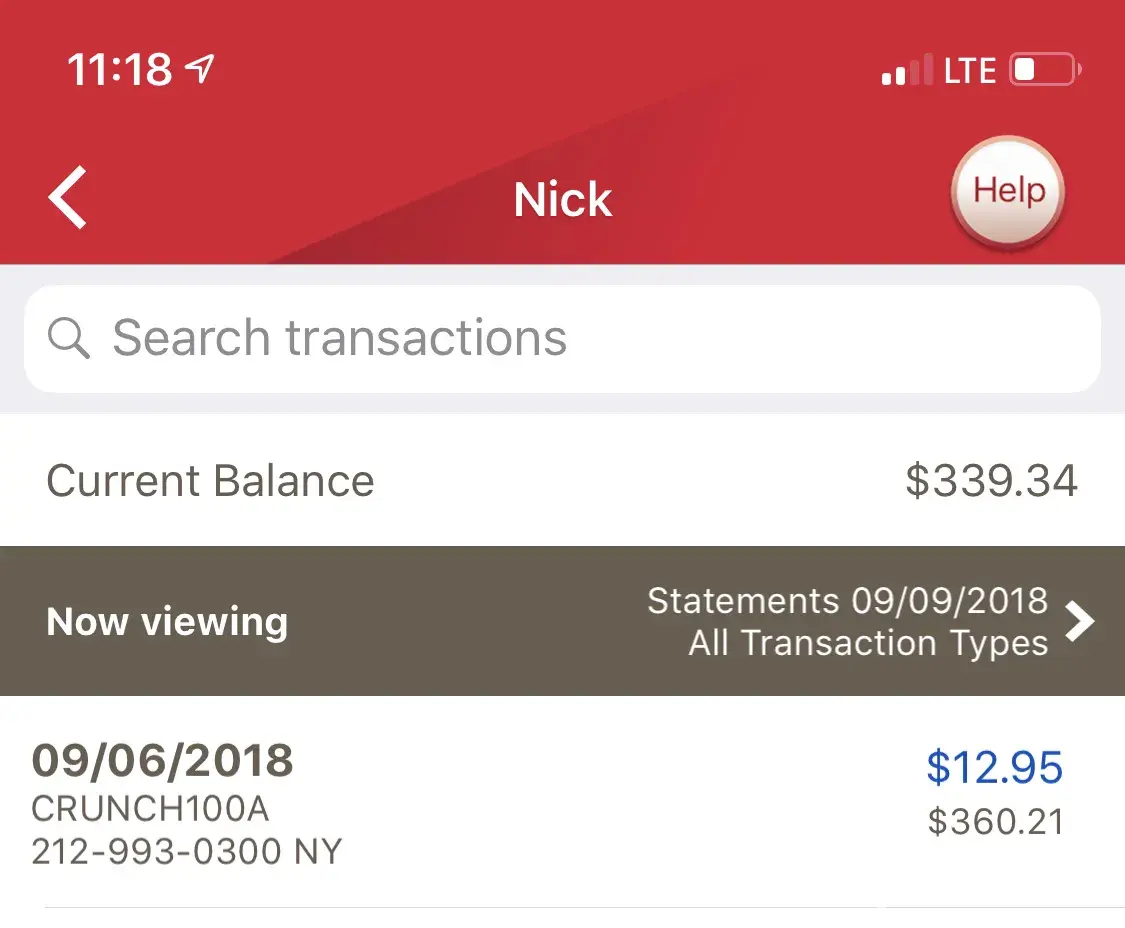The height and width of the screenshot is (928, 1125).
Task: Open the All Transaction Types filter
Action: click(868, 643)
